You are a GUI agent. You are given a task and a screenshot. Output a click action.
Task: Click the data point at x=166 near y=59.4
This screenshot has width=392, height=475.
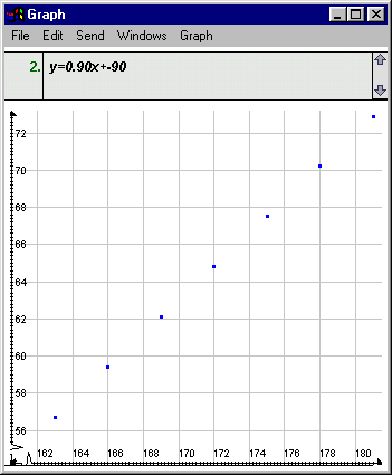click(107, 367)
